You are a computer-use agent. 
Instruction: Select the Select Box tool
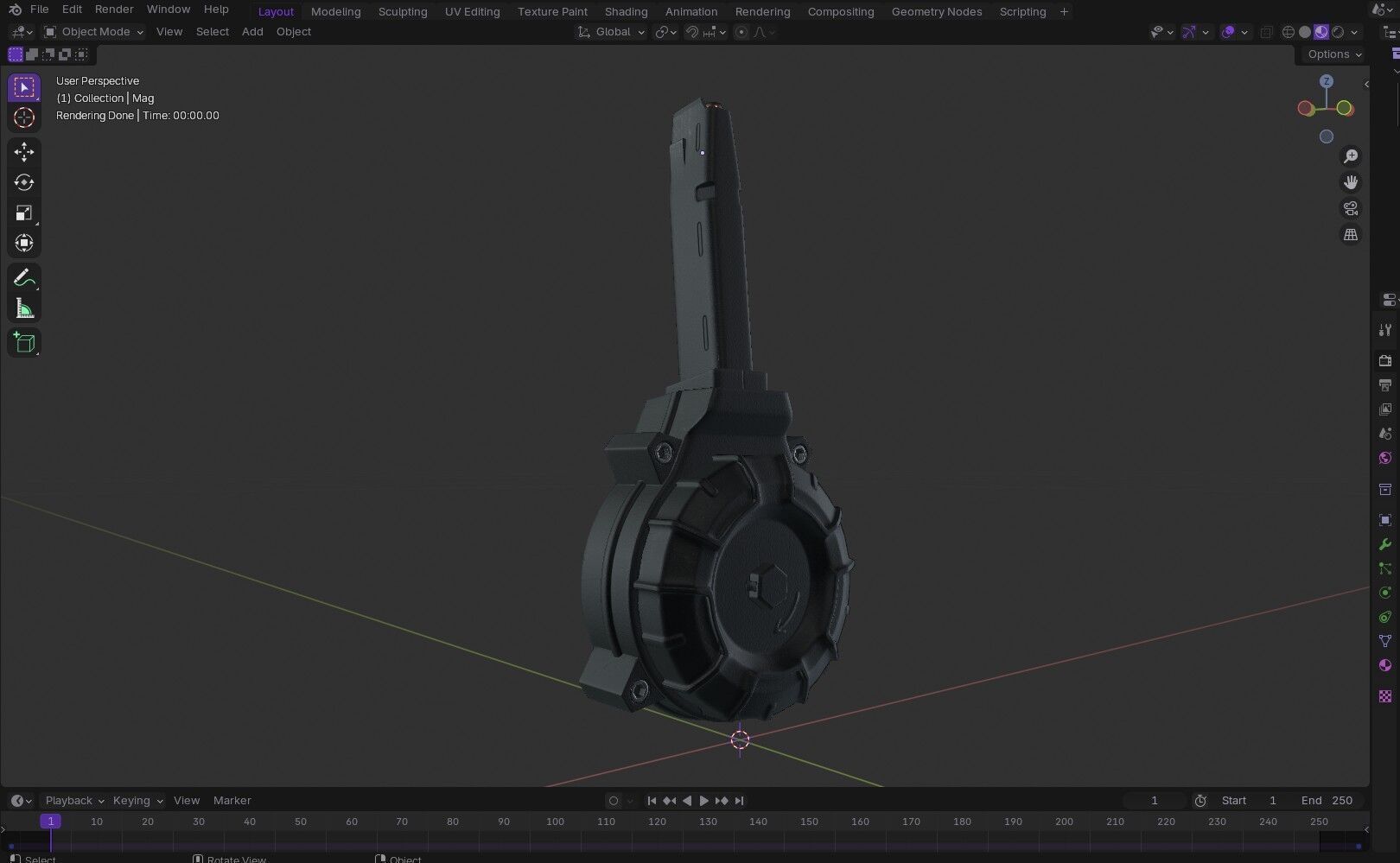24,87
